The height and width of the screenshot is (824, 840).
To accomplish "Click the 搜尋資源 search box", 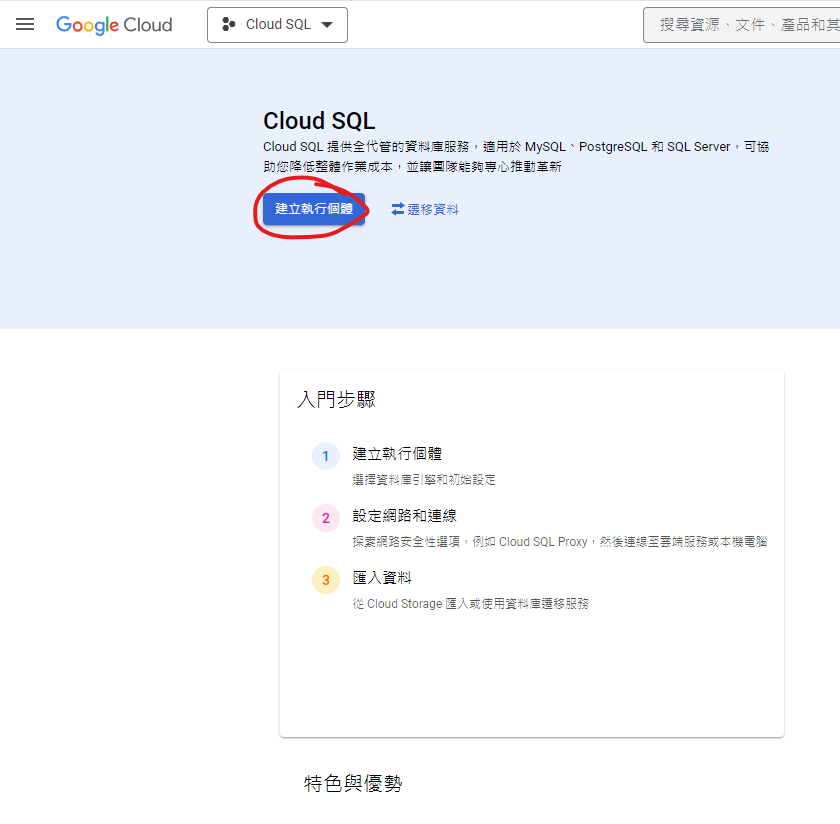I will [x=745, y=25].
